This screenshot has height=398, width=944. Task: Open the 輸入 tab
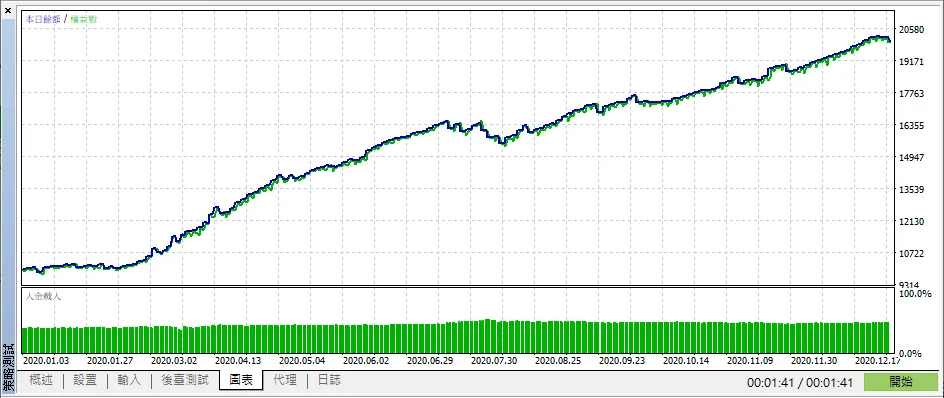(x=129, y=381)
